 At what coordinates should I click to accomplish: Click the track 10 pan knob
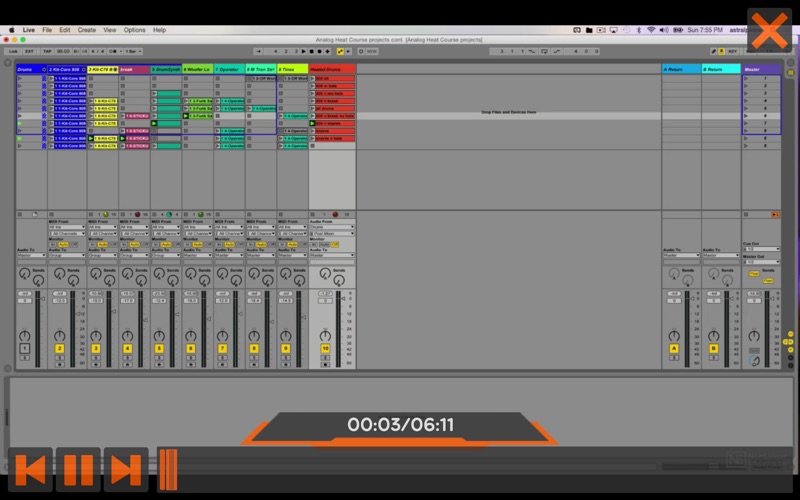pos(325,336)
